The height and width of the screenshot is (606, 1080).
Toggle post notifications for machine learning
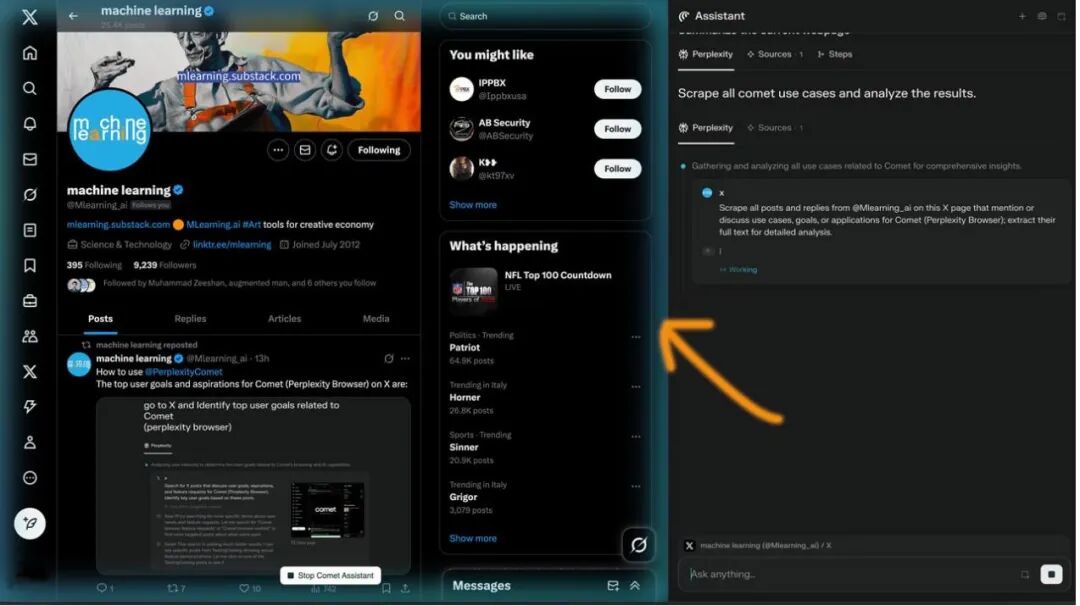tap(332, 150)
